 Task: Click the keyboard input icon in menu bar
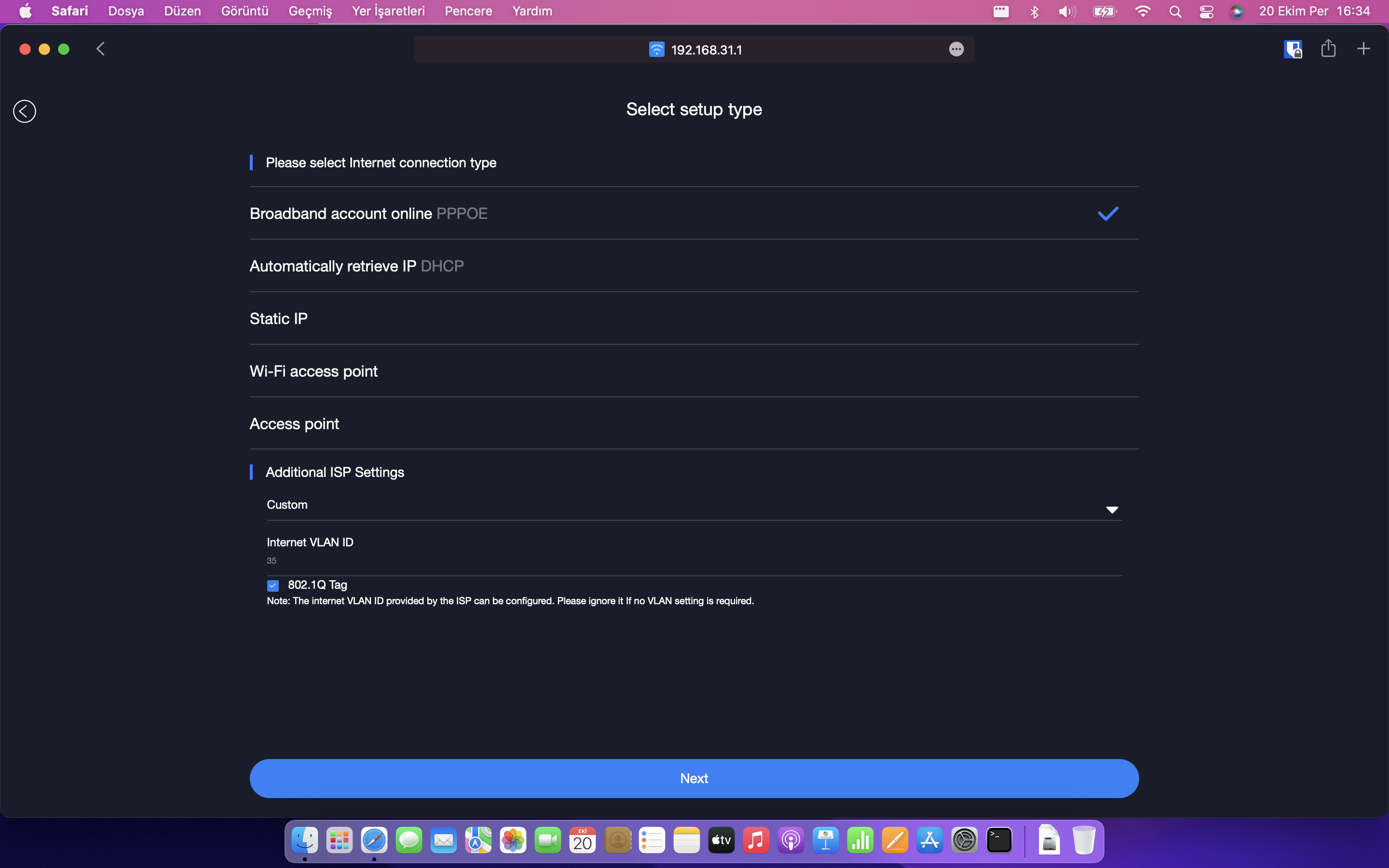(x=1001, y=12)
